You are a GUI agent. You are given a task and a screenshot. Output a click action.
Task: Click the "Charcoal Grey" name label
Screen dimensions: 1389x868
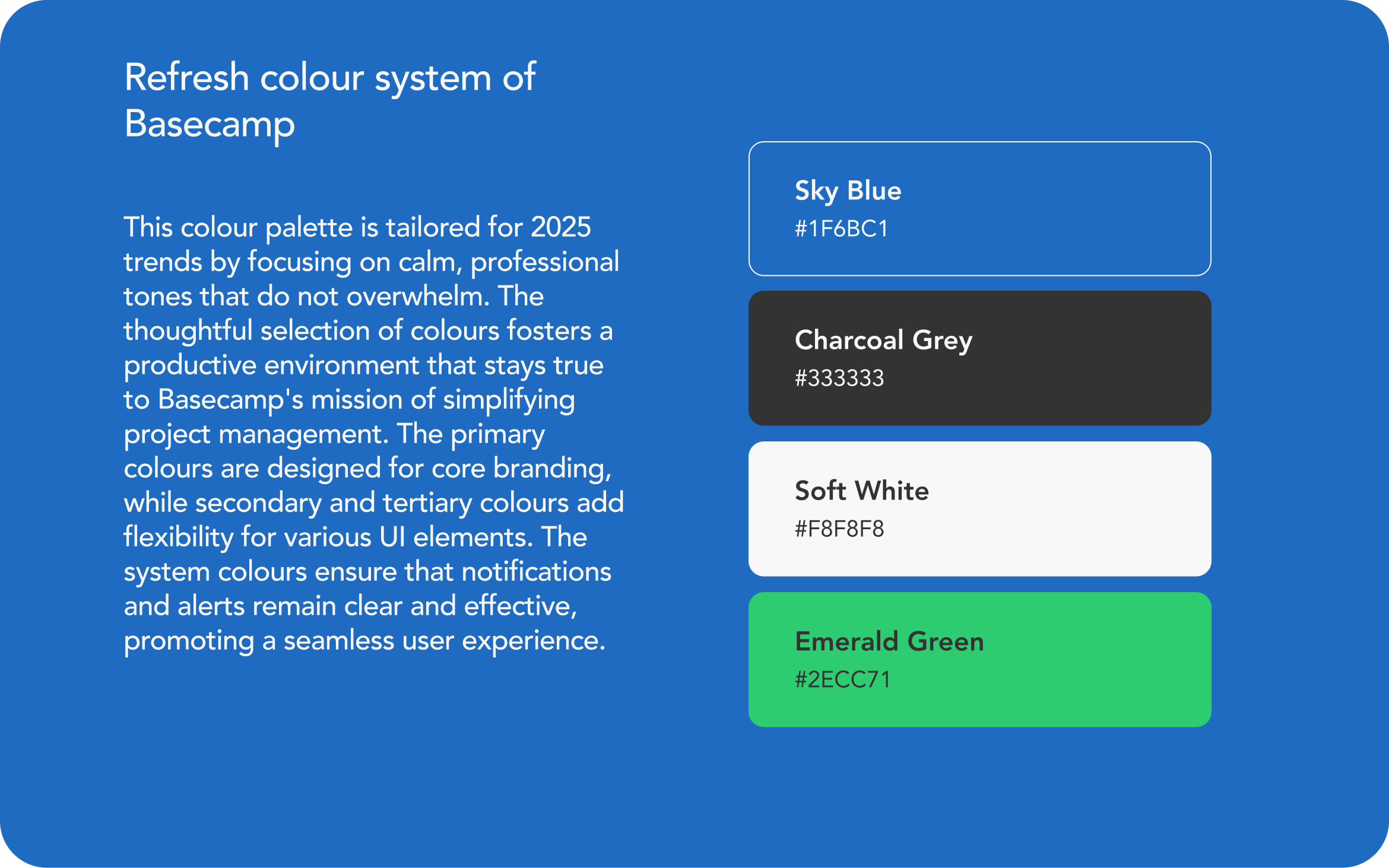click(x=883, y=341)
